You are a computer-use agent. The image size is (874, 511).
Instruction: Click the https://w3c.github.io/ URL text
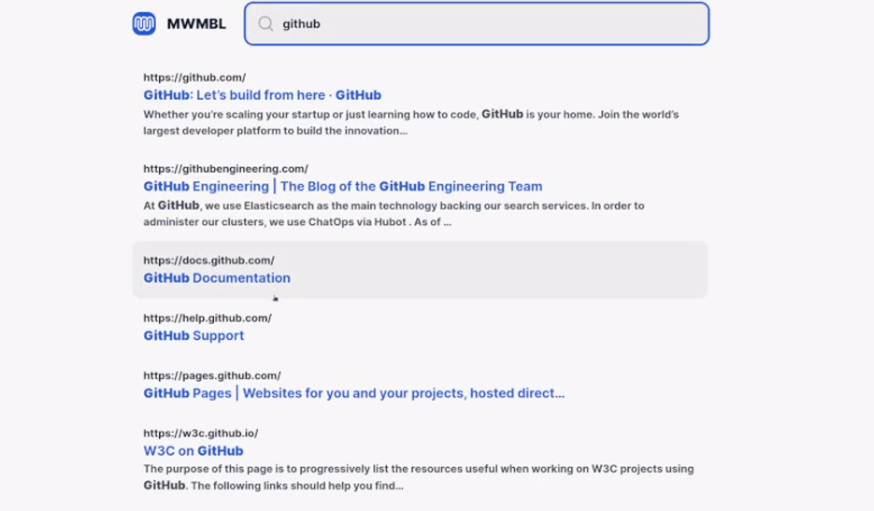[x=201, y=433]
